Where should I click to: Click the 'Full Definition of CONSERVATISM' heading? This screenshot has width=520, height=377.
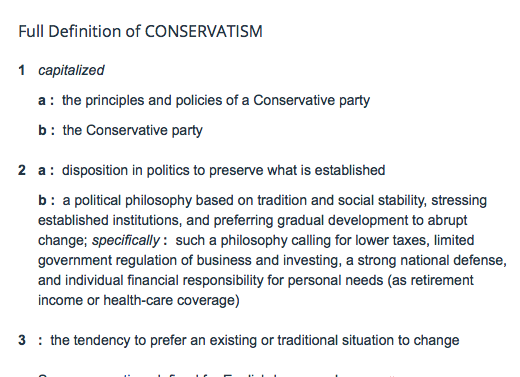click(x=140, y=31)
